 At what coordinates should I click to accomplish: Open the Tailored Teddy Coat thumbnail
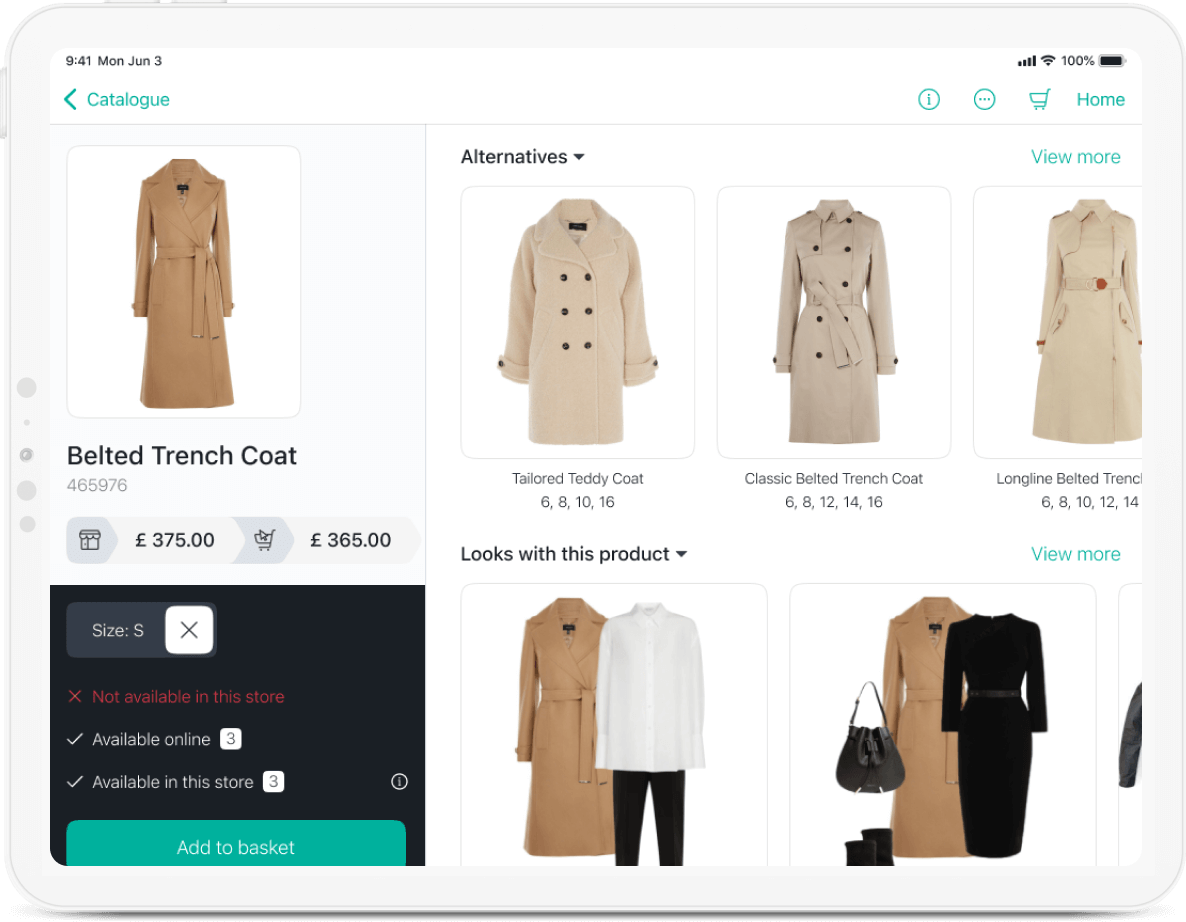[x=577, y=322]
